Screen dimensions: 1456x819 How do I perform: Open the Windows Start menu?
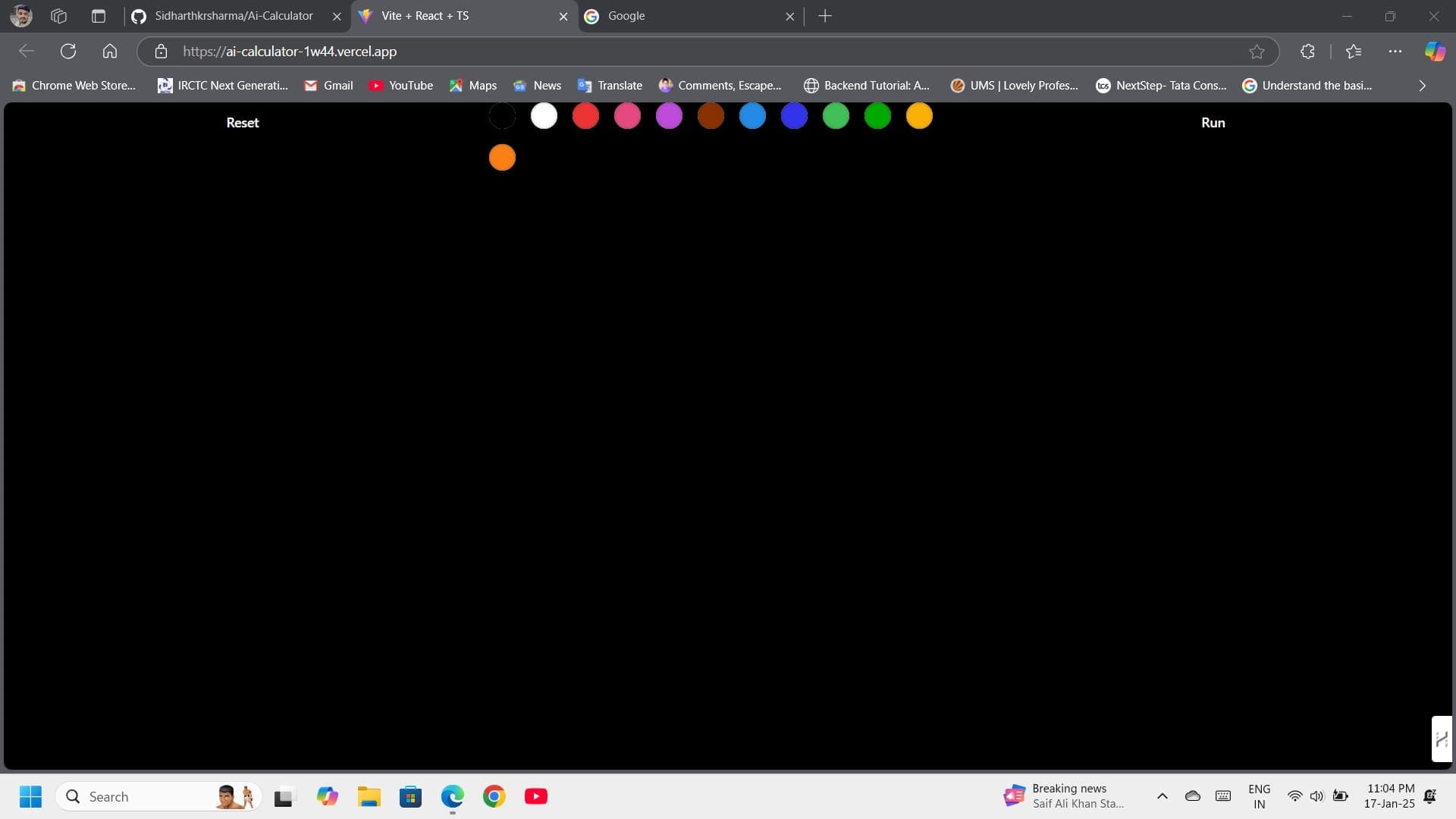tap(30, 796)
